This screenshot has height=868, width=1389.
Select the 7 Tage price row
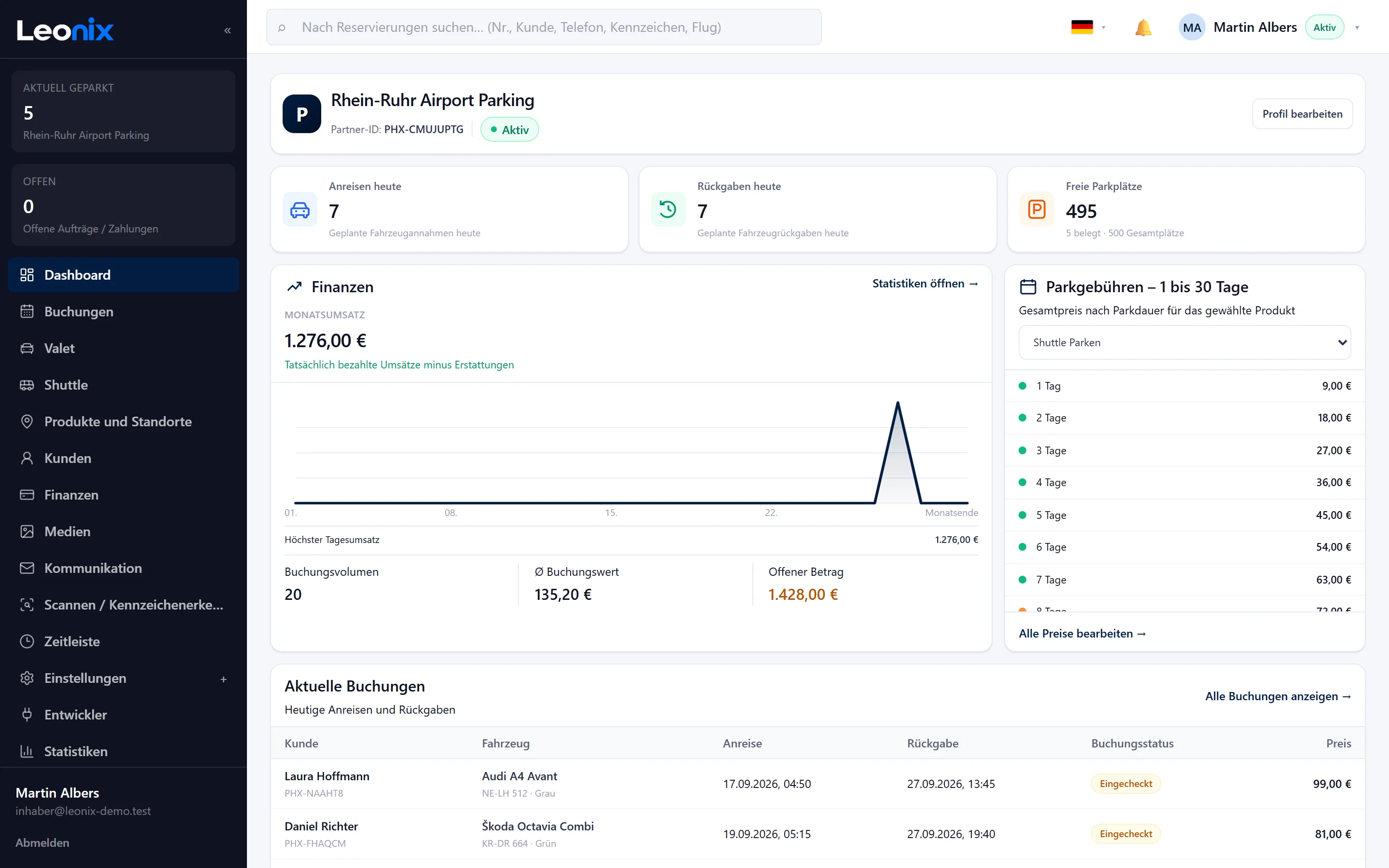pos(1184,580)
